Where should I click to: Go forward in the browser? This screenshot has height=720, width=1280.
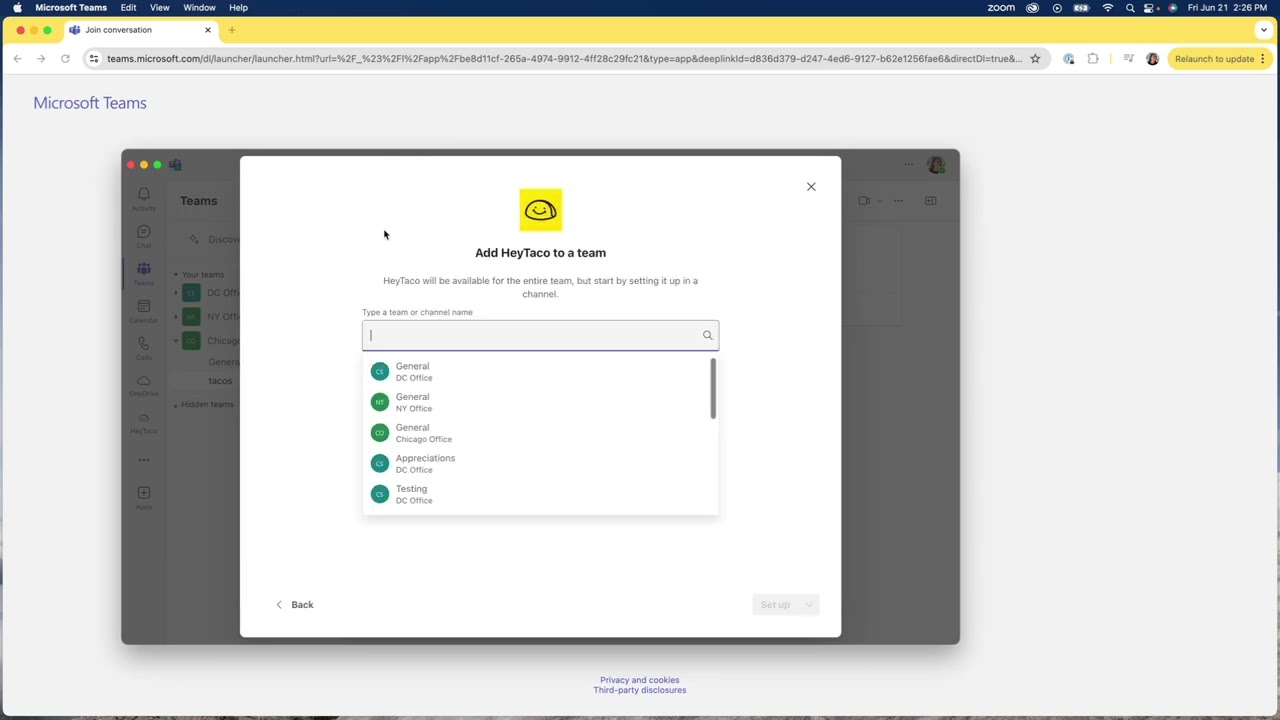coord(41,59)
